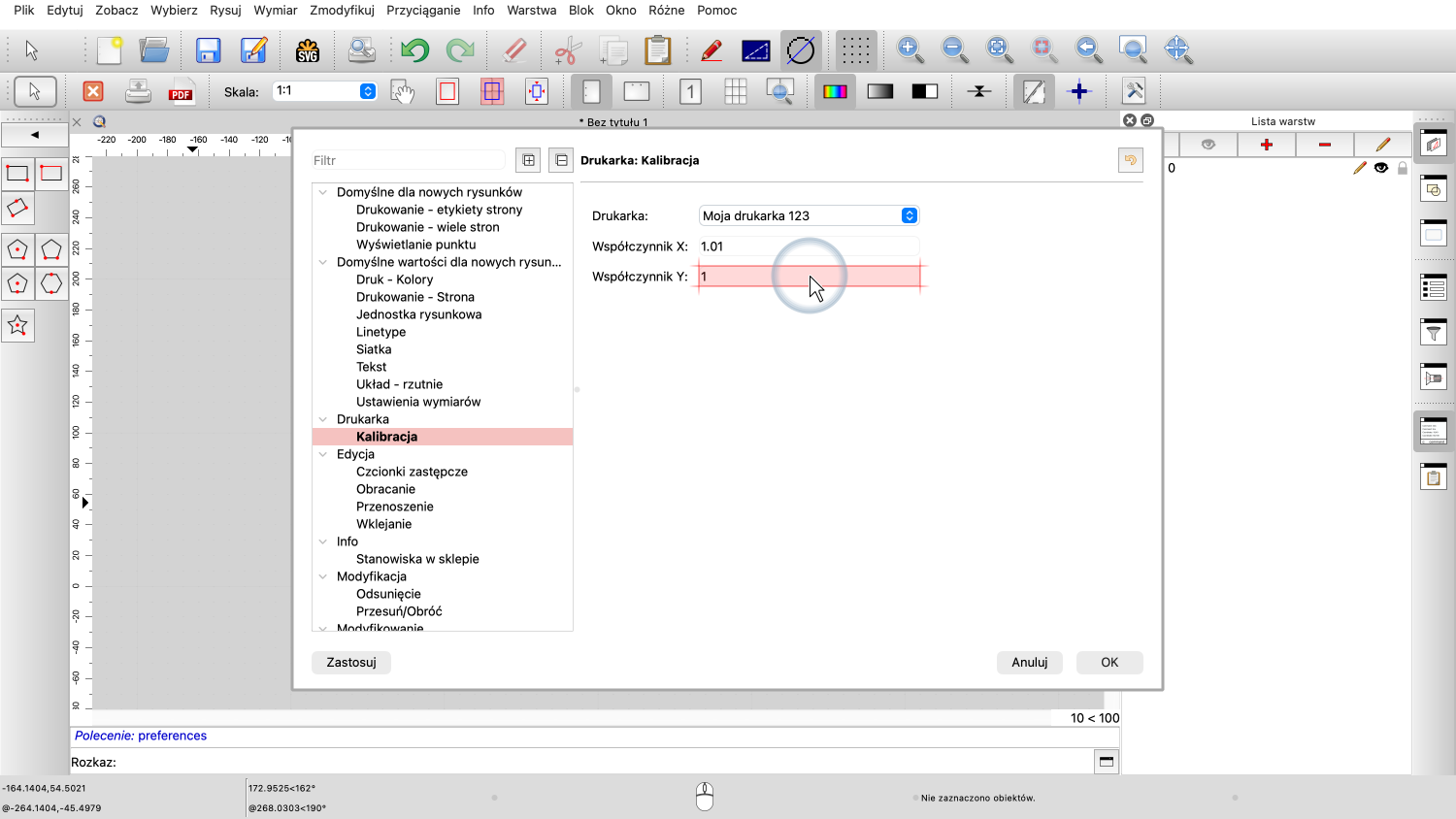Collapse Domyślne dla nowych rysunków node

coord(323,192)
